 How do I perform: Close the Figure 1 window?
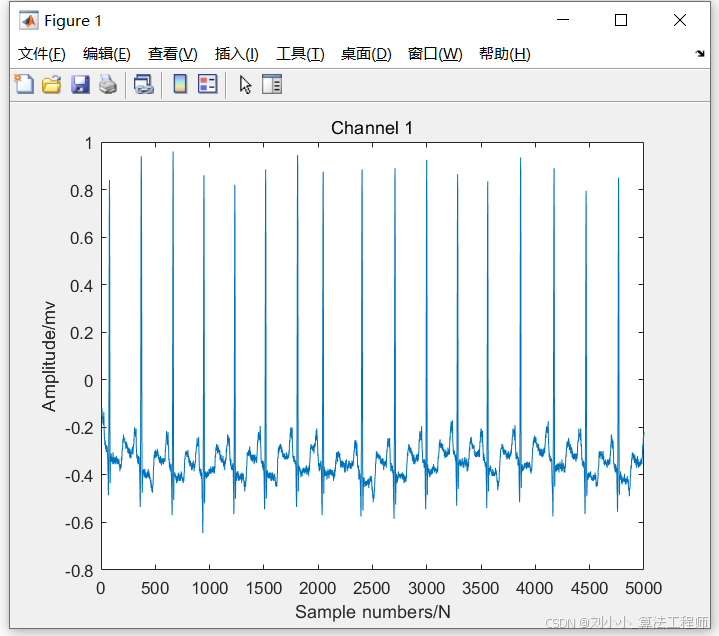[x=680, y=20]
